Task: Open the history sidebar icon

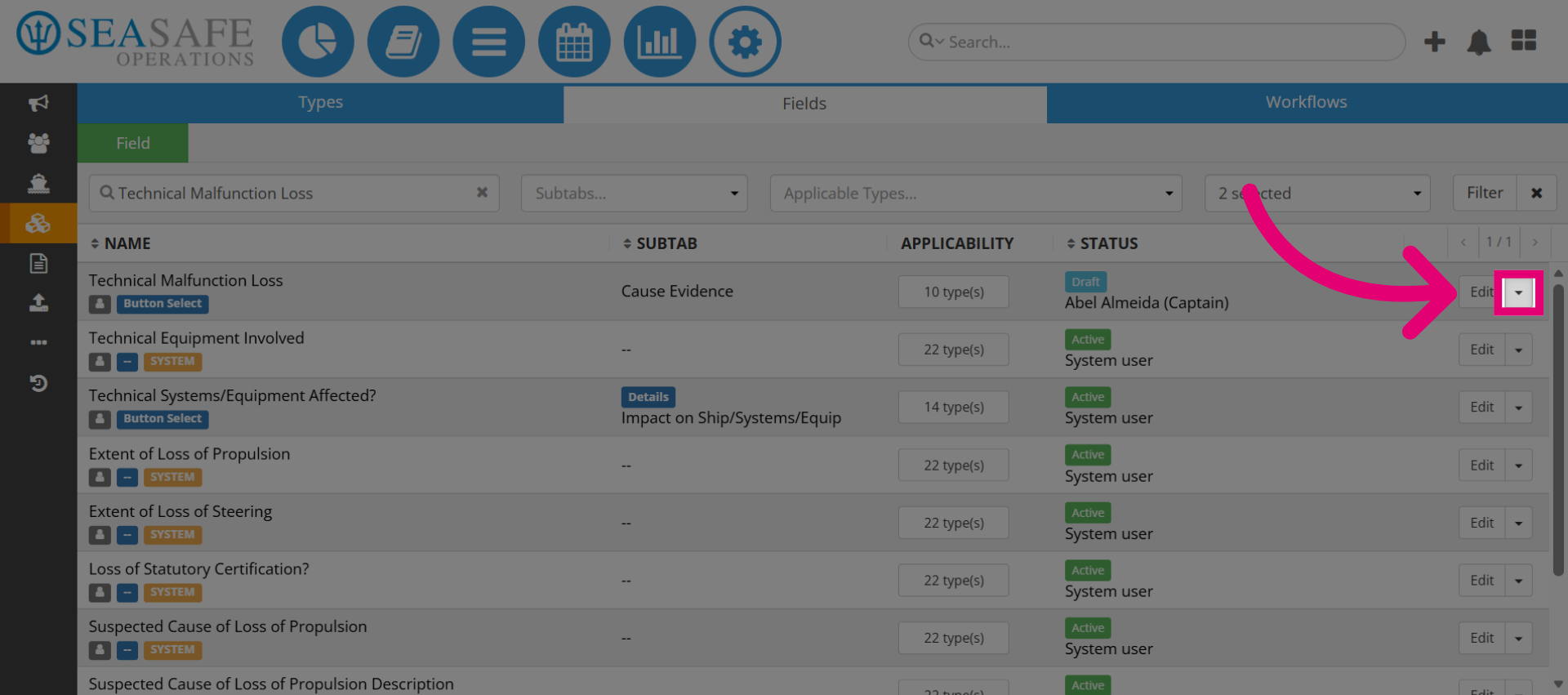Action: point(38,383)
